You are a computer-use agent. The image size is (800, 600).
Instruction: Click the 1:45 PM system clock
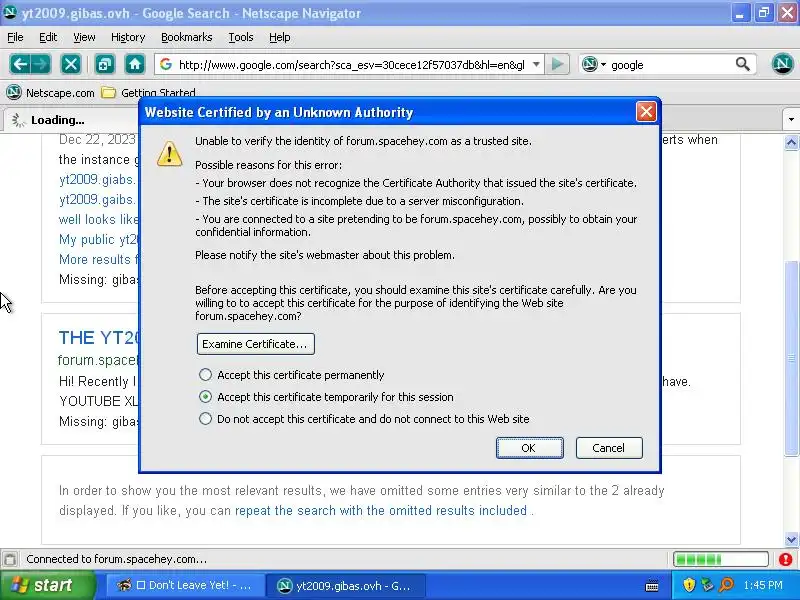tap(763, 585)
